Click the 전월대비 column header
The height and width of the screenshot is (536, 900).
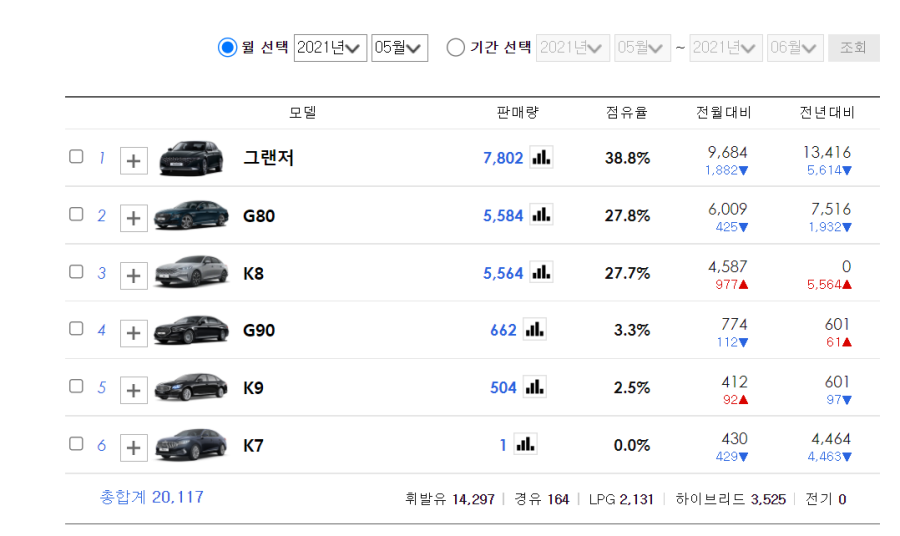(x=723, y=112)
